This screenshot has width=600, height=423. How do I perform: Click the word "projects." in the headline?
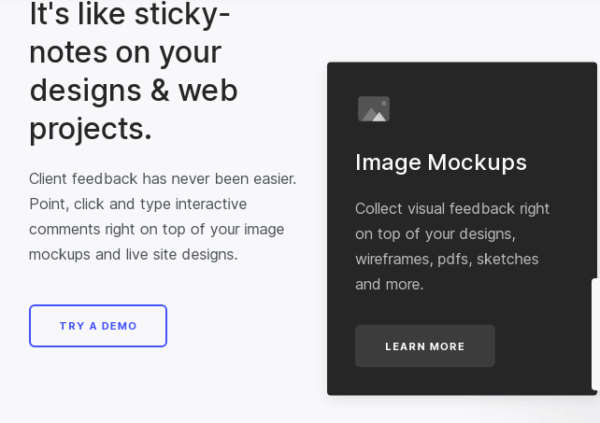point(91,129)
